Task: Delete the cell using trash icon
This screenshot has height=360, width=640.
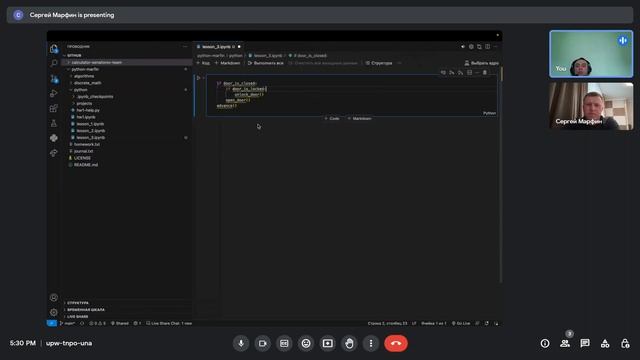Action: coord(485,73)
